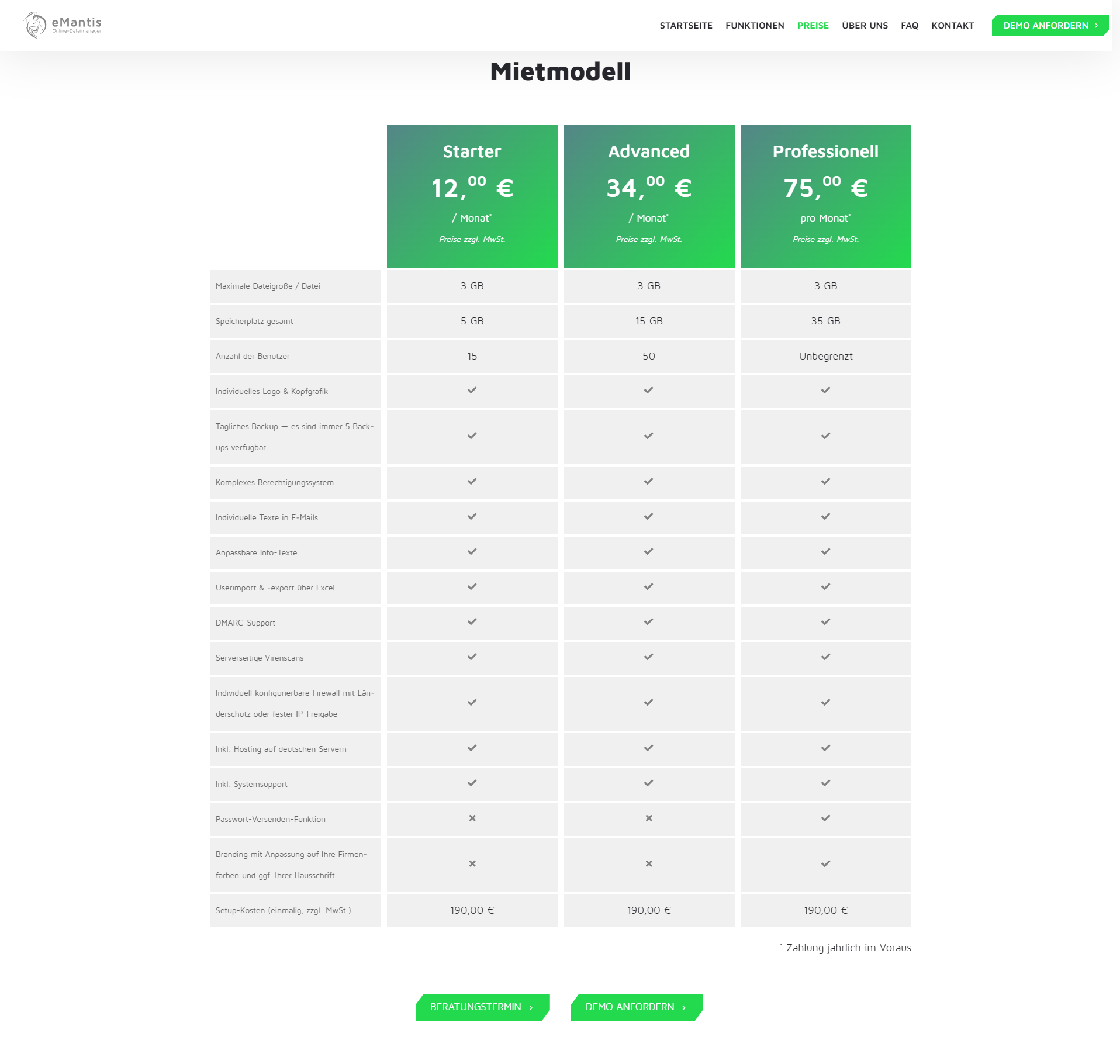
Task: Open the Kontakt page
Action: (952, 26)
